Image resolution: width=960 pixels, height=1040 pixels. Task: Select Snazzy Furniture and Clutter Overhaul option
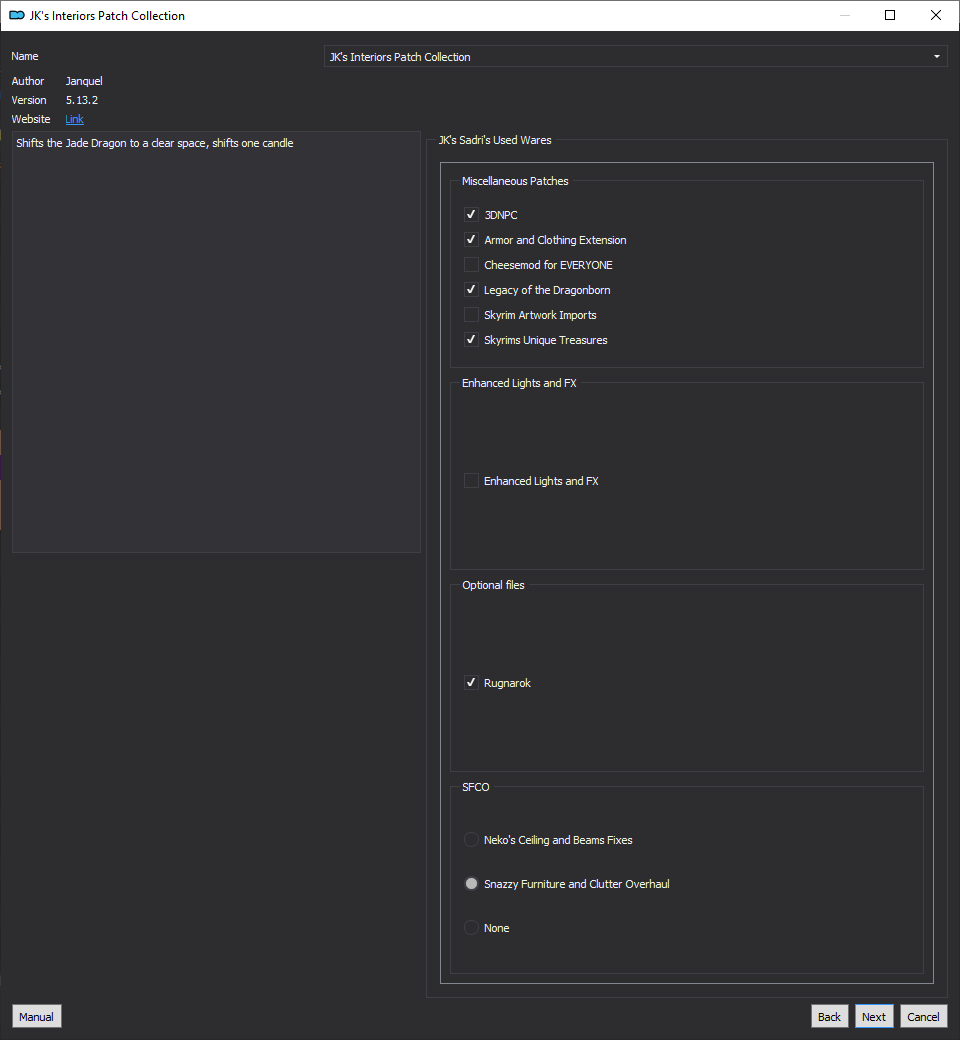point(471,883)
